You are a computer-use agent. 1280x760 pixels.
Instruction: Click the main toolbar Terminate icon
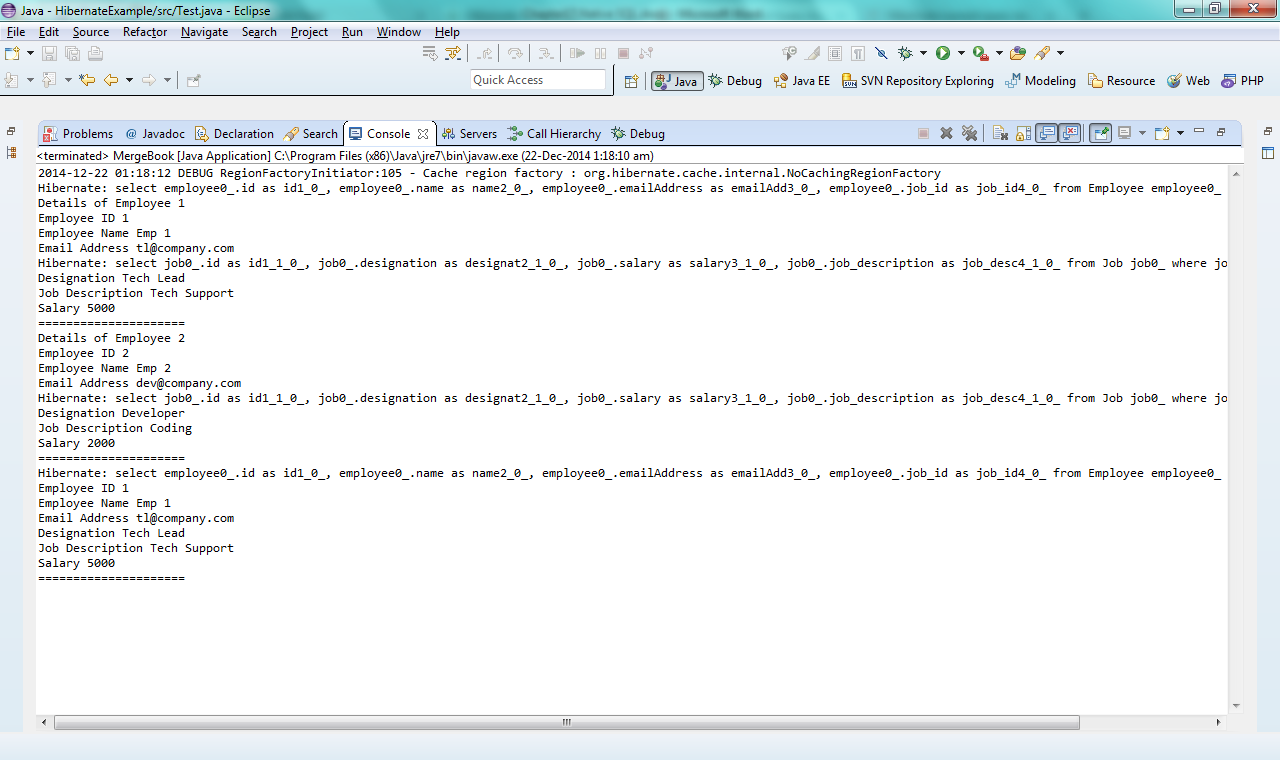[623, 53]
